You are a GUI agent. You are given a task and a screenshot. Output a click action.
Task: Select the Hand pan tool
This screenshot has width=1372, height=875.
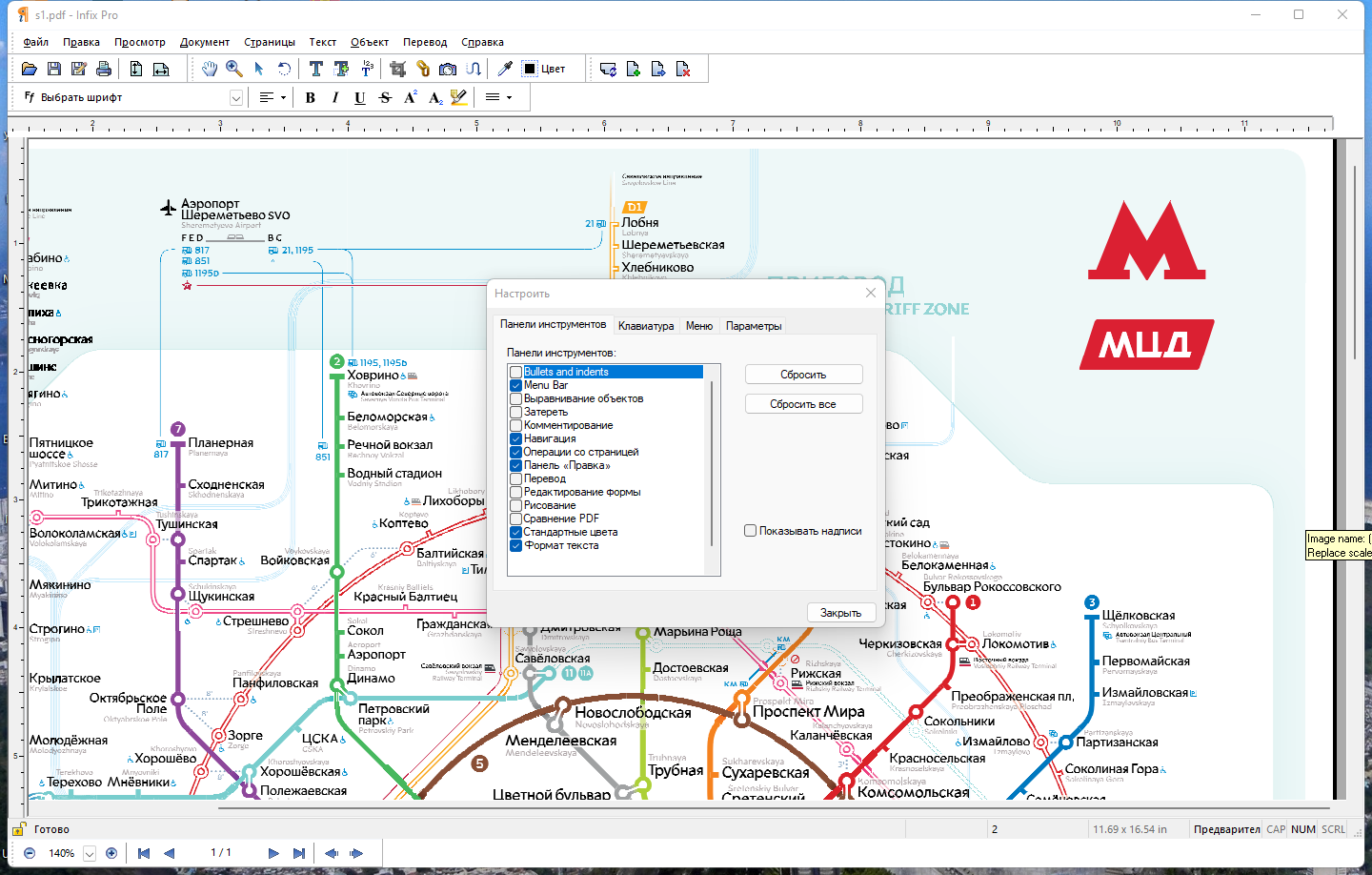(x=210, y=69)
